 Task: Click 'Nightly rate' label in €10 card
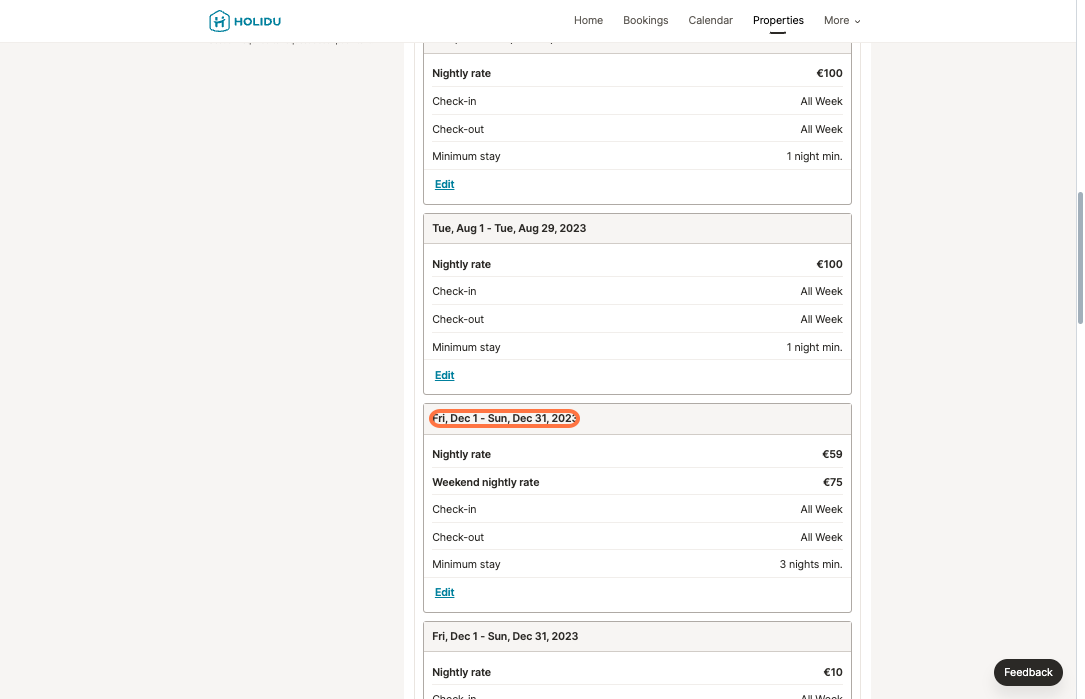click(x=462, y=673)
